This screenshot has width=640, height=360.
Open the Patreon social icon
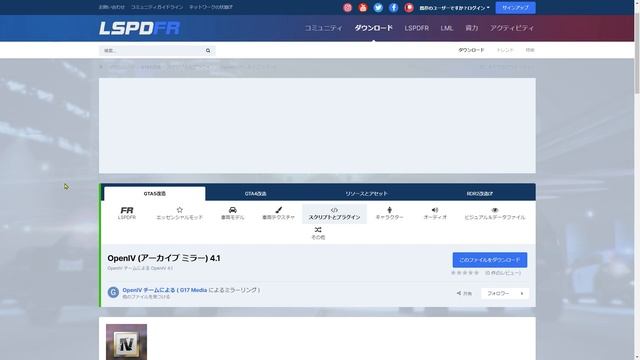click(x=409, y=7)
